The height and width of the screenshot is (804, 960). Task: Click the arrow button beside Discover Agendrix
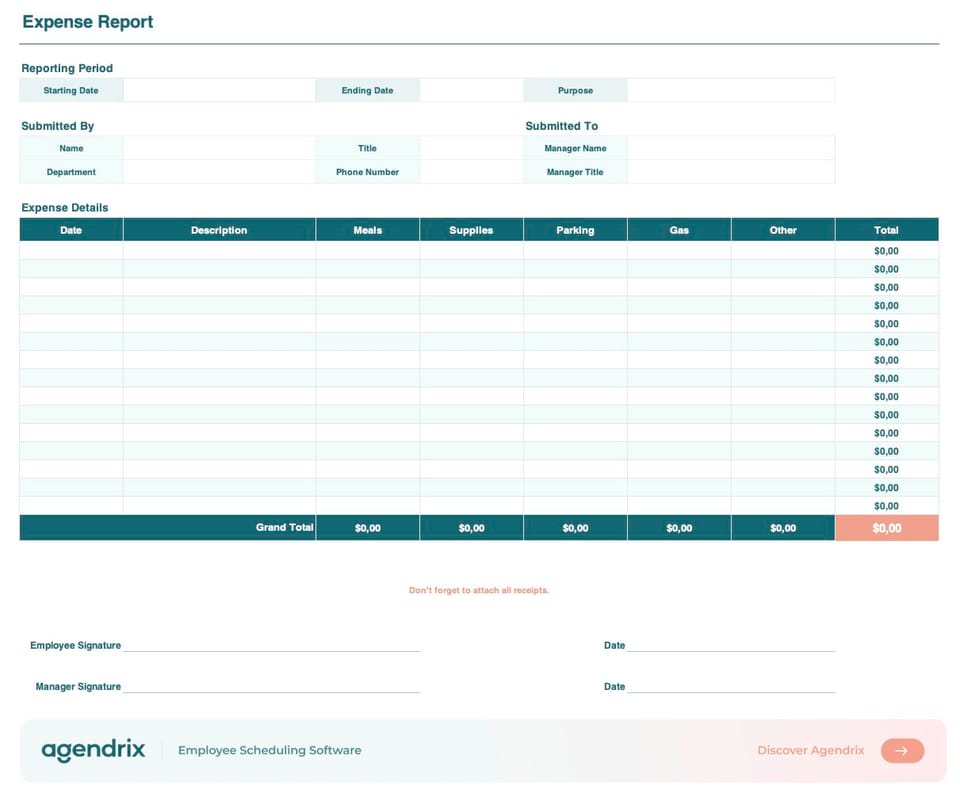tap(902, 750)
